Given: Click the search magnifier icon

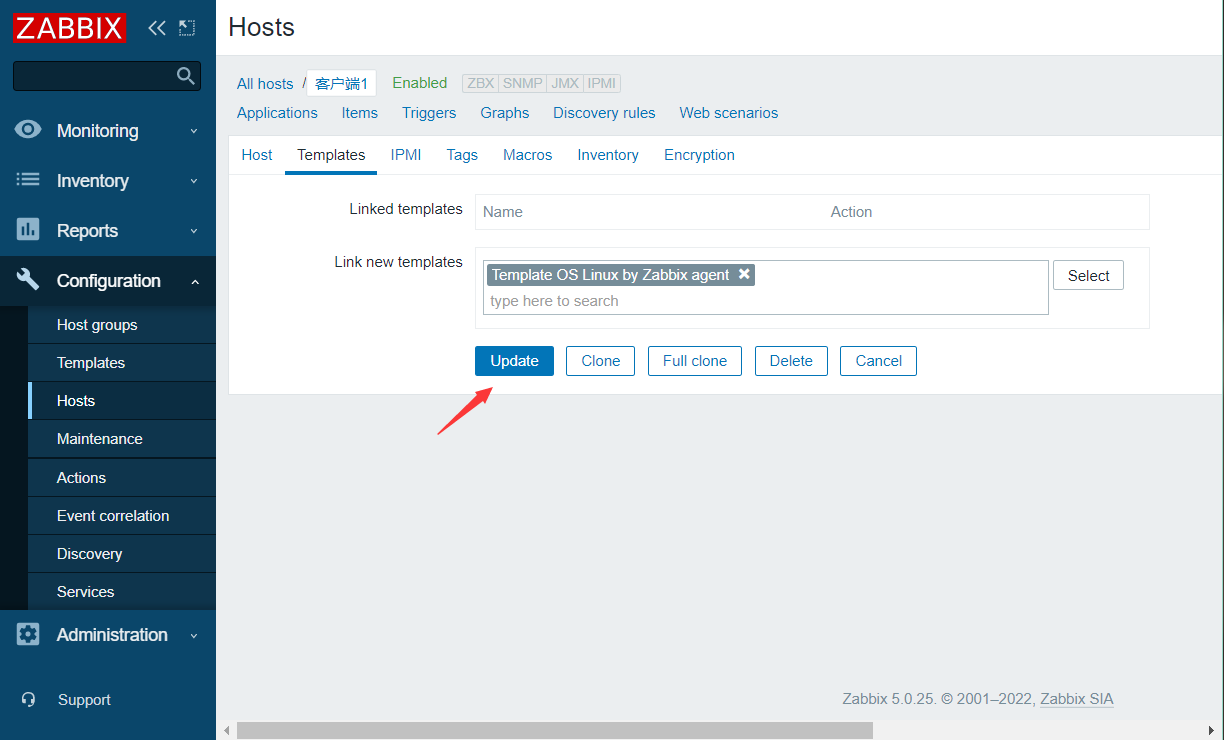Looking at the screenshot, I should click(185, 76).
